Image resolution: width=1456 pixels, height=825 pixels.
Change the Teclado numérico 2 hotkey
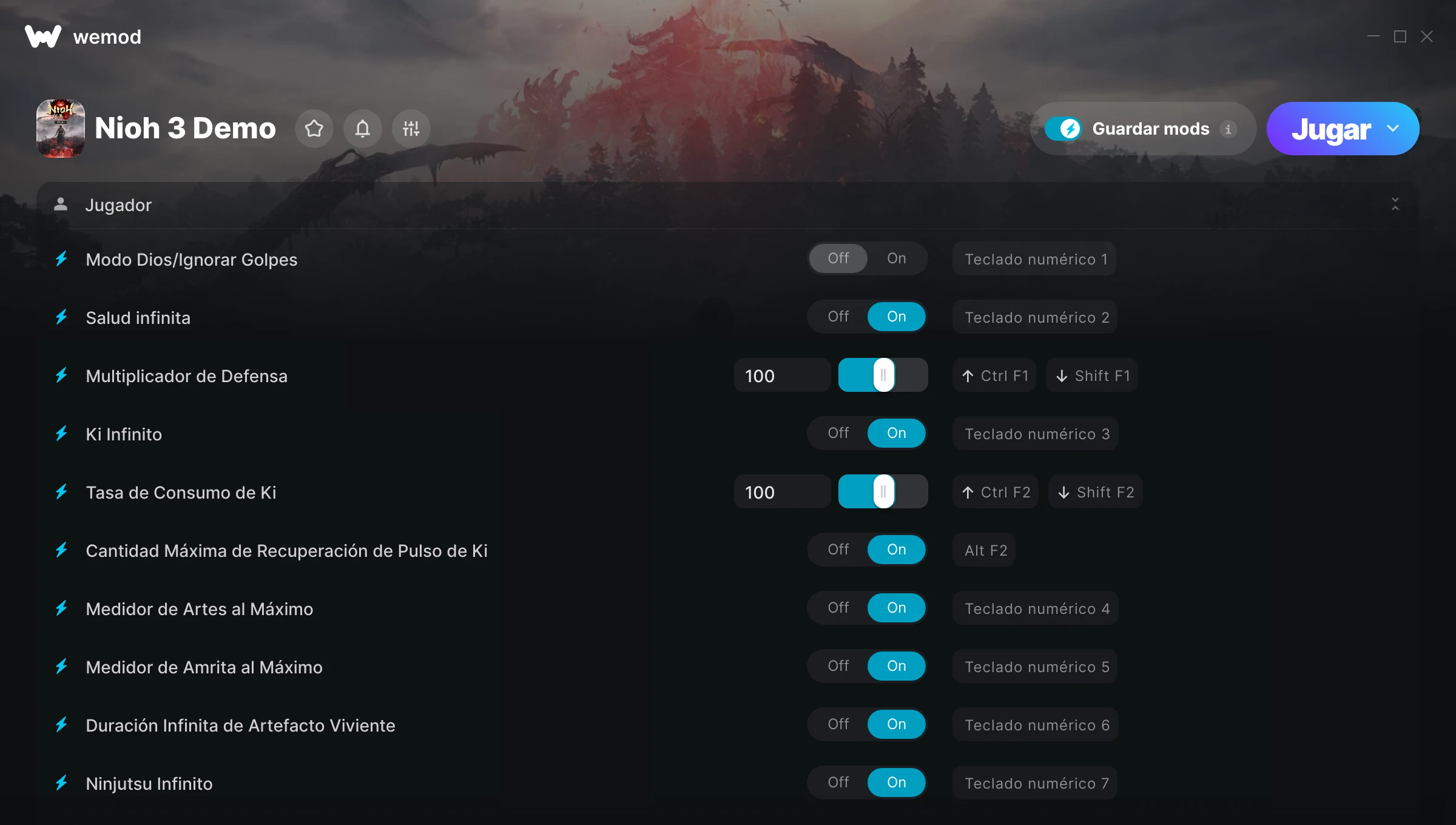pos(1036,317)
